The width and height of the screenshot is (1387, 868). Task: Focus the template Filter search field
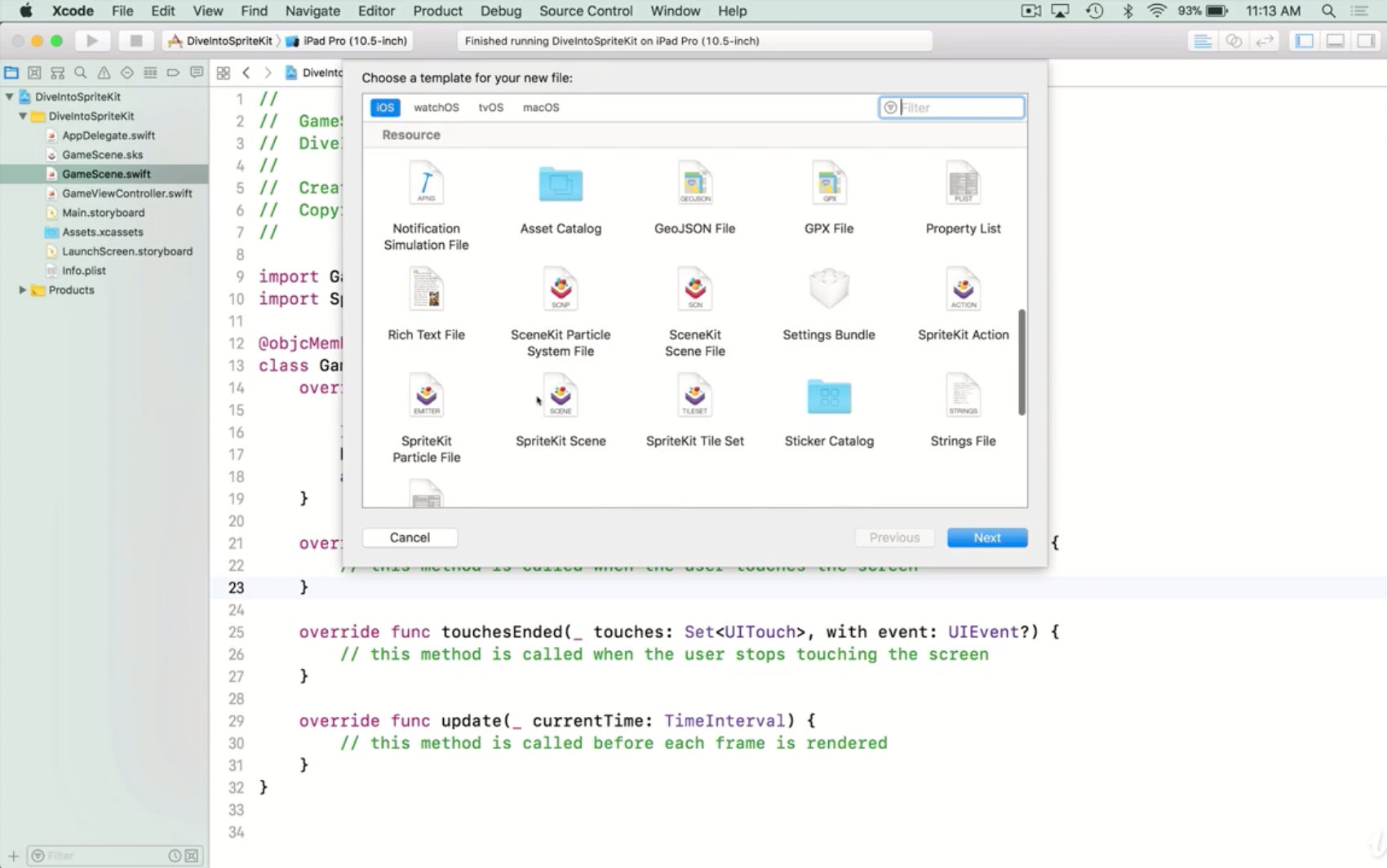pos(952,107)
